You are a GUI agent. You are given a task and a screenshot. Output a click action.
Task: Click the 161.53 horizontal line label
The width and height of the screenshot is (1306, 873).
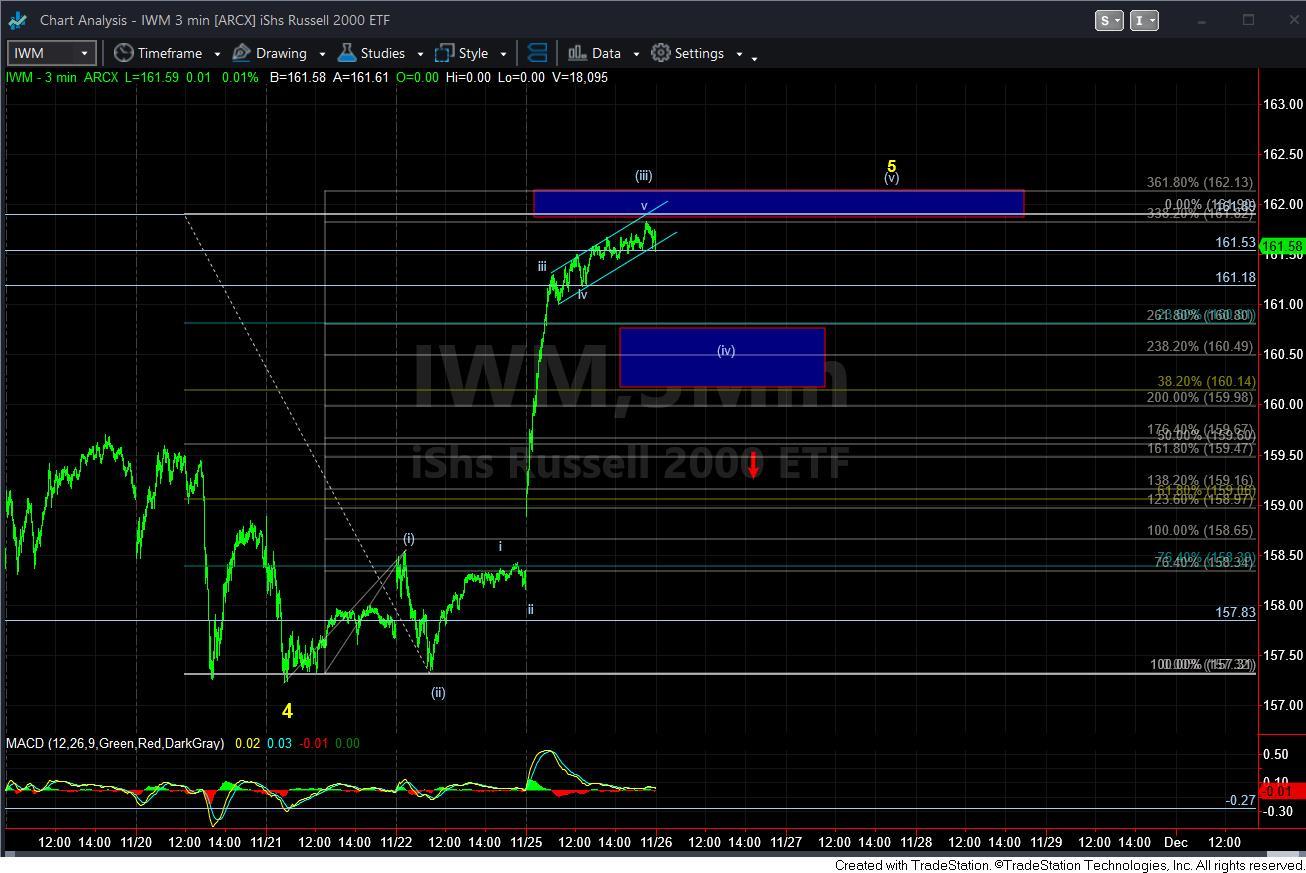pos(1235,242)
